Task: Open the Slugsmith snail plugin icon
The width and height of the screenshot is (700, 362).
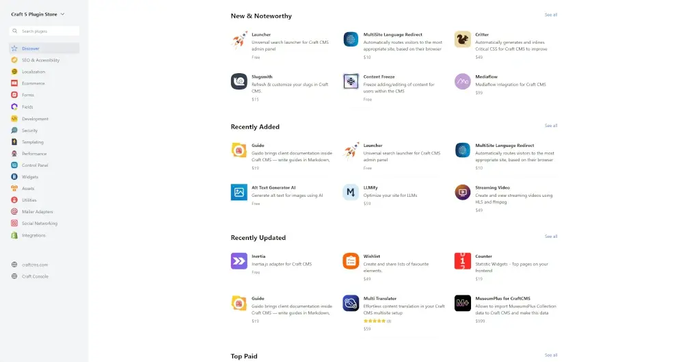Action: (x=239, y=82)
